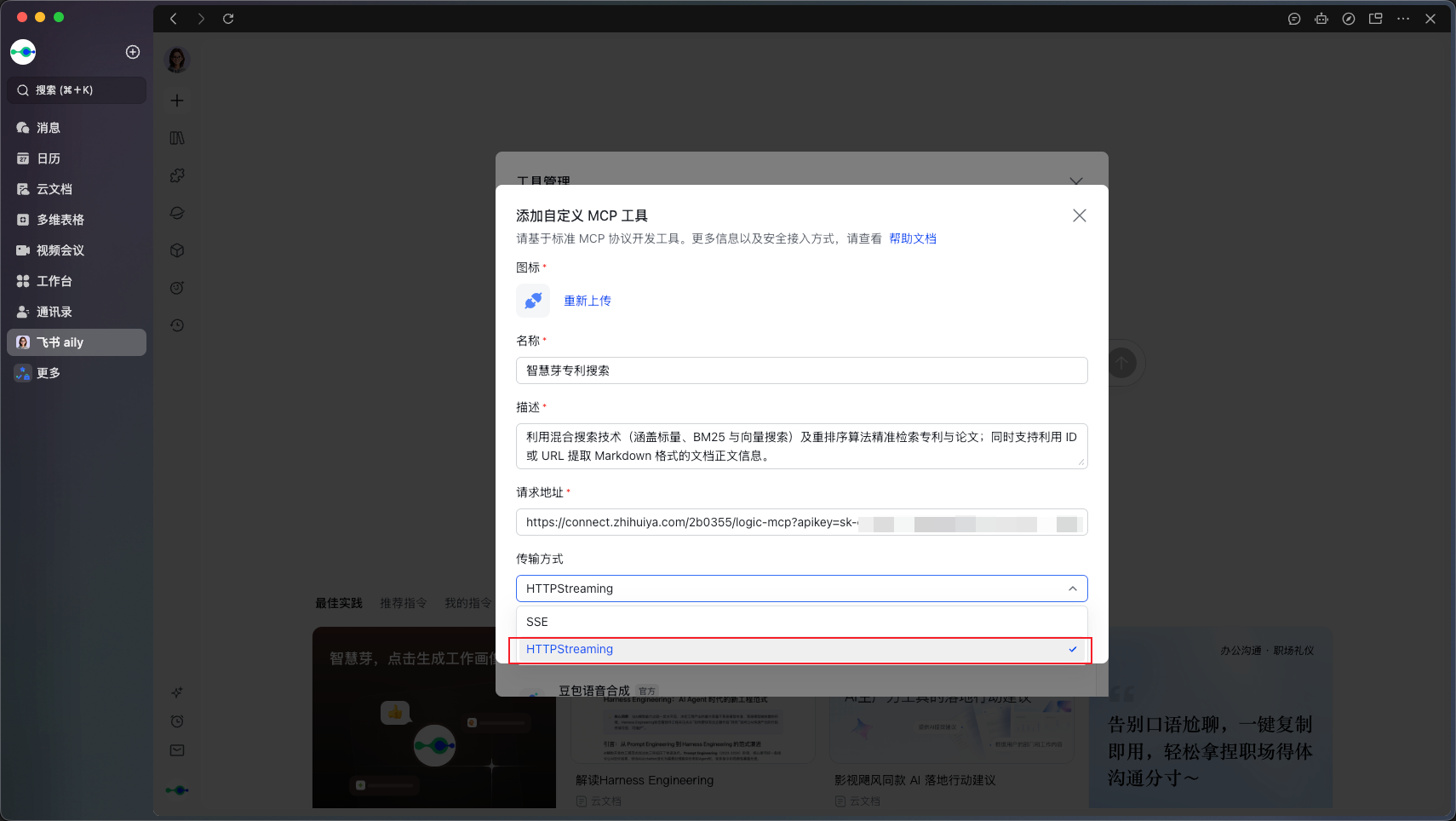Viewport: 1456px width, 821px height.
Task: Click the send arrow button
Action: click(x=1122, y=364)
